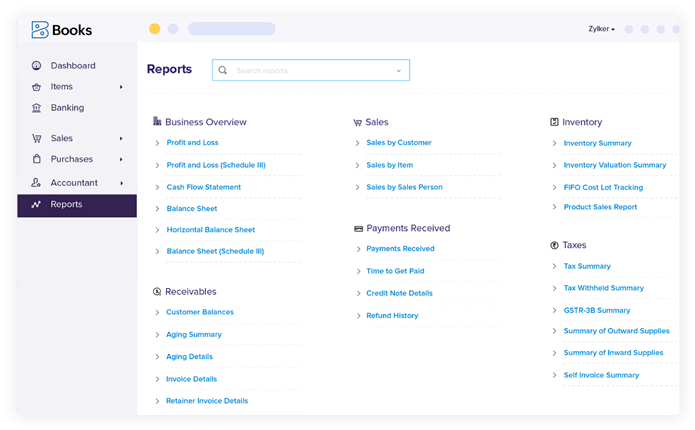Open the Aging Details report
Screen dimensions: 695x430
tap(189, 357)
